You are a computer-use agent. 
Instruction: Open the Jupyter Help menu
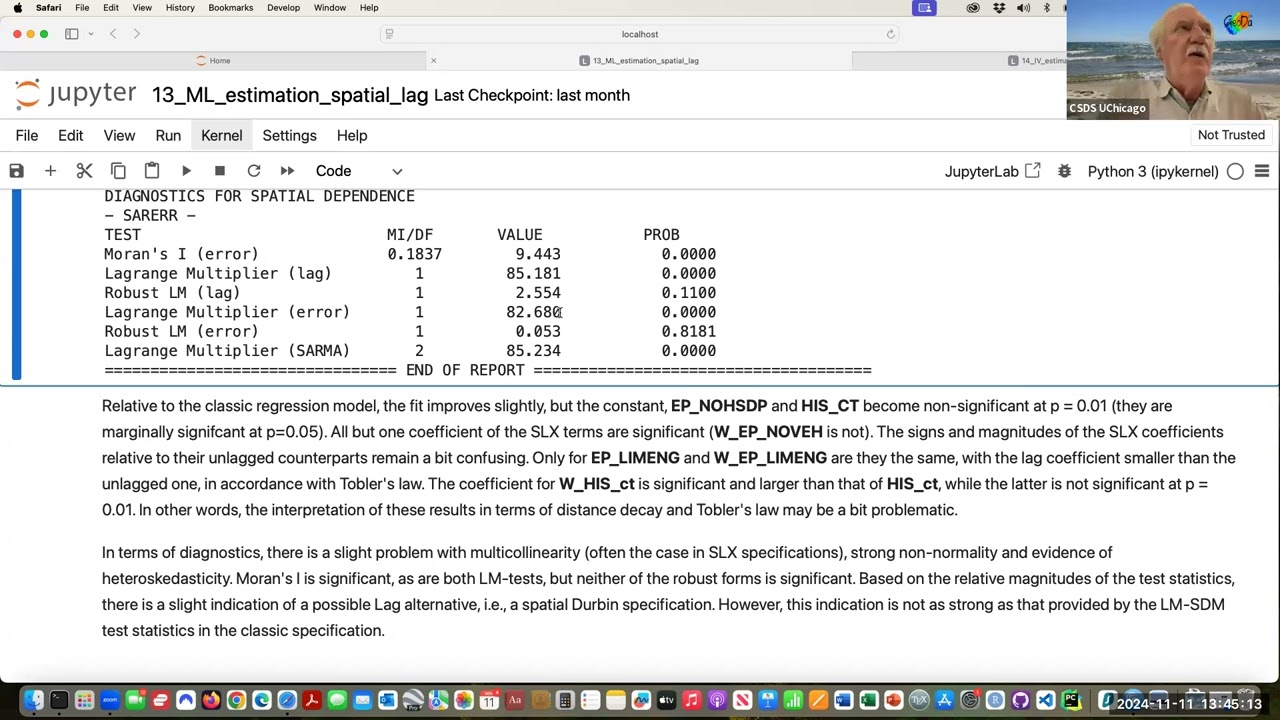tap(352, 135)
